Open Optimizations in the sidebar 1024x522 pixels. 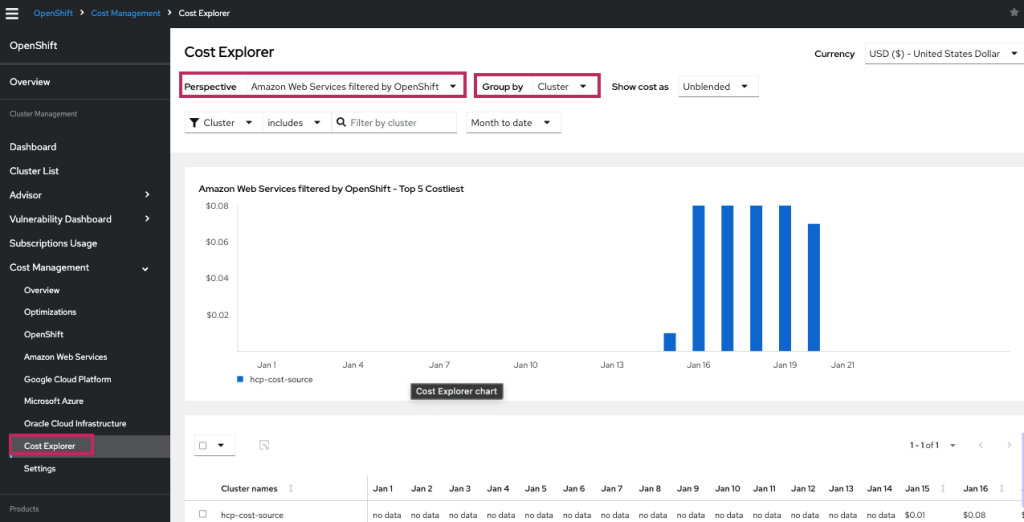click(50, 312)
